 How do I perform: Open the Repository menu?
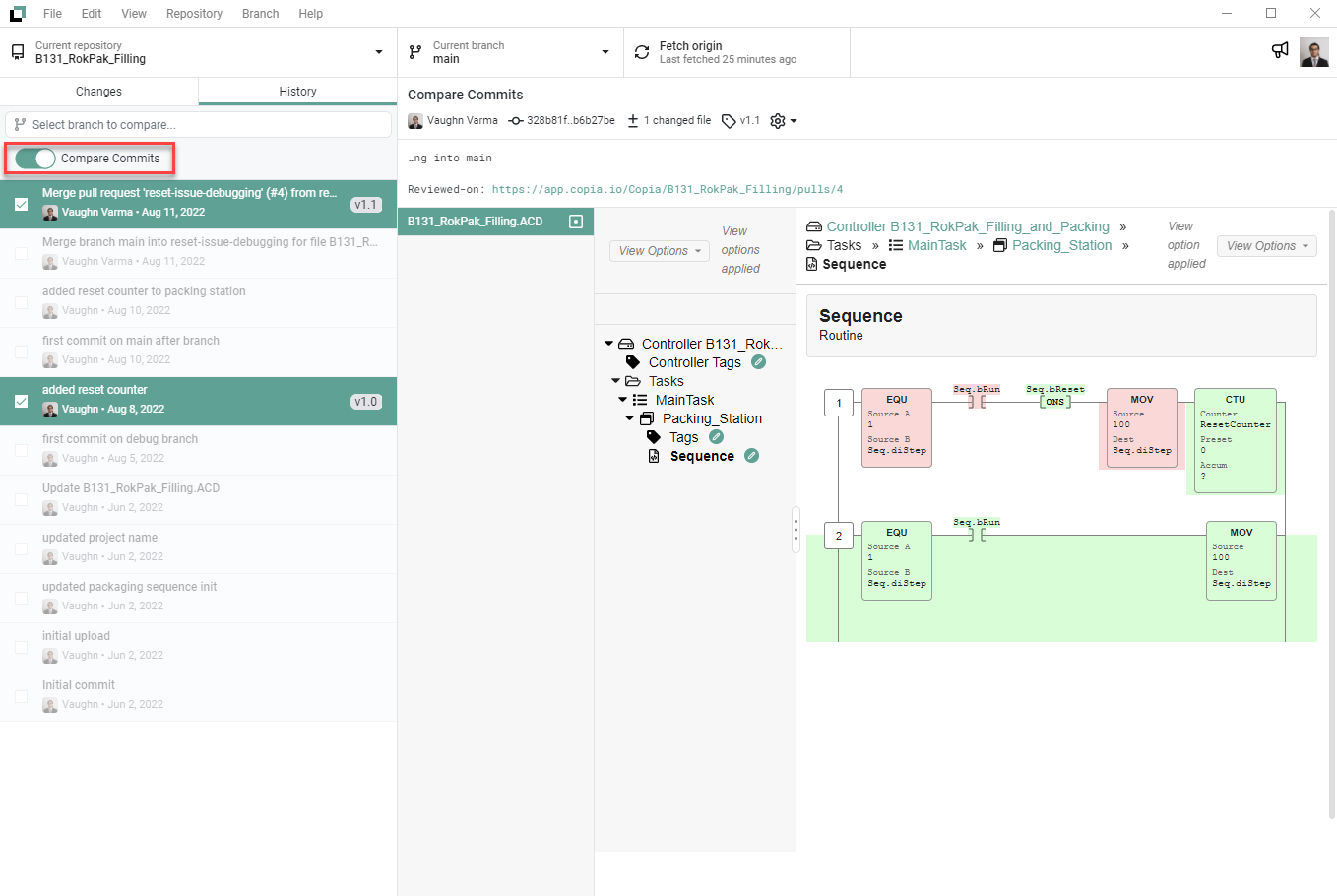tap(194, 13)
